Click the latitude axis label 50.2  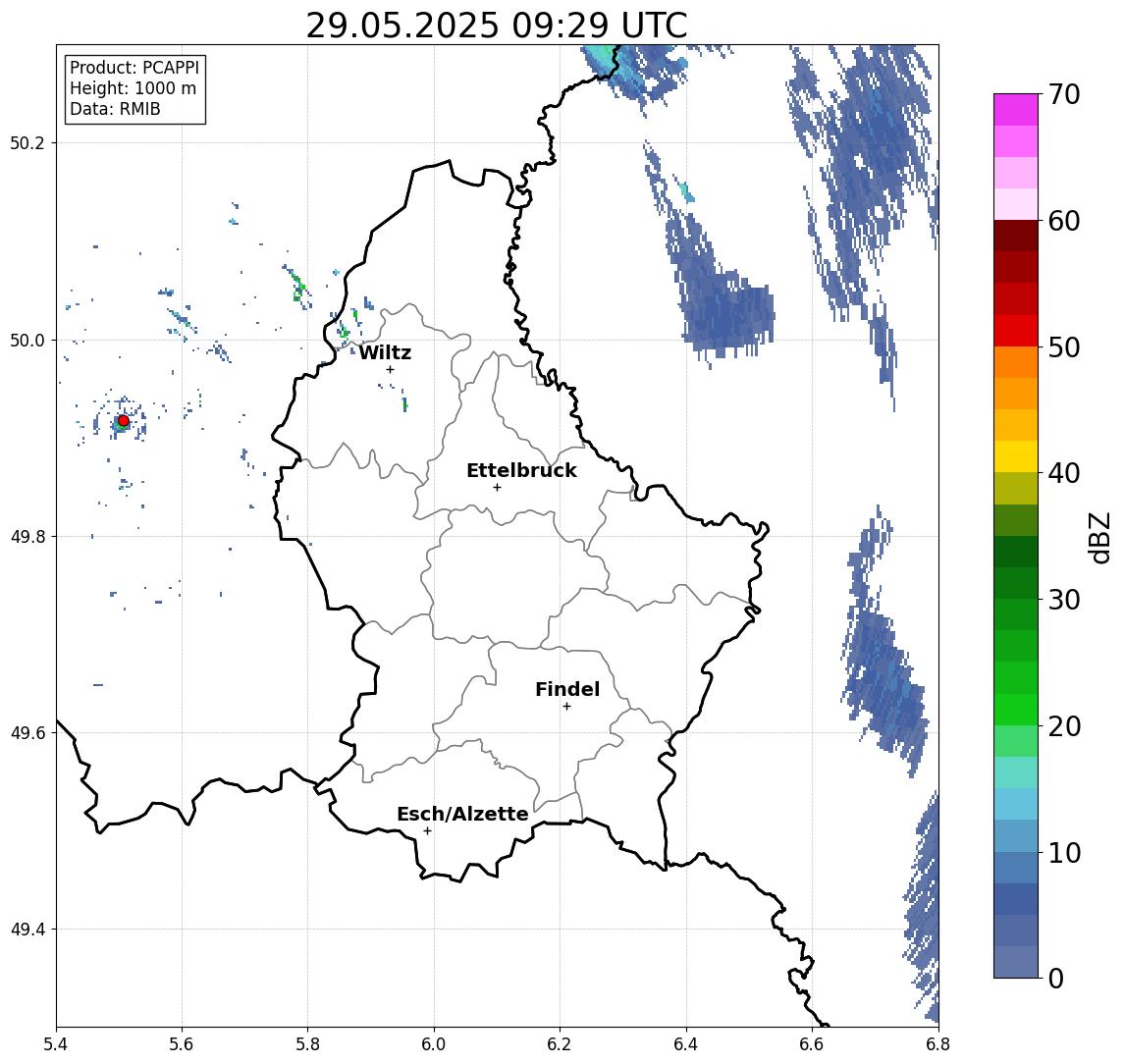click(27, 143)
